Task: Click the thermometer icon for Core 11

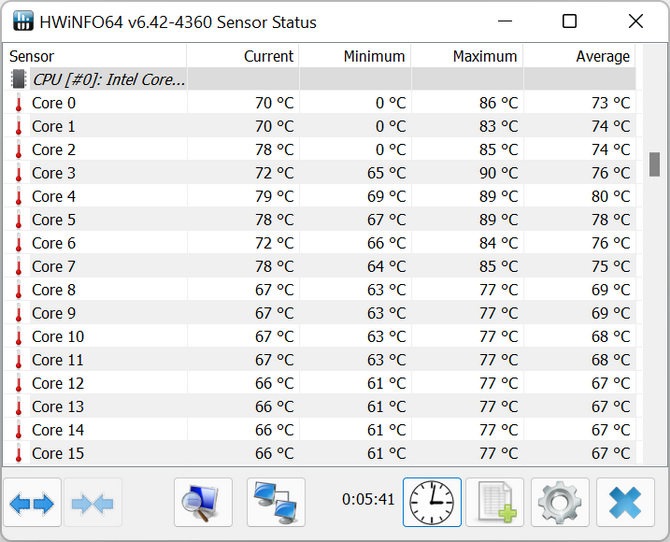Action: [x=18, y=360]
